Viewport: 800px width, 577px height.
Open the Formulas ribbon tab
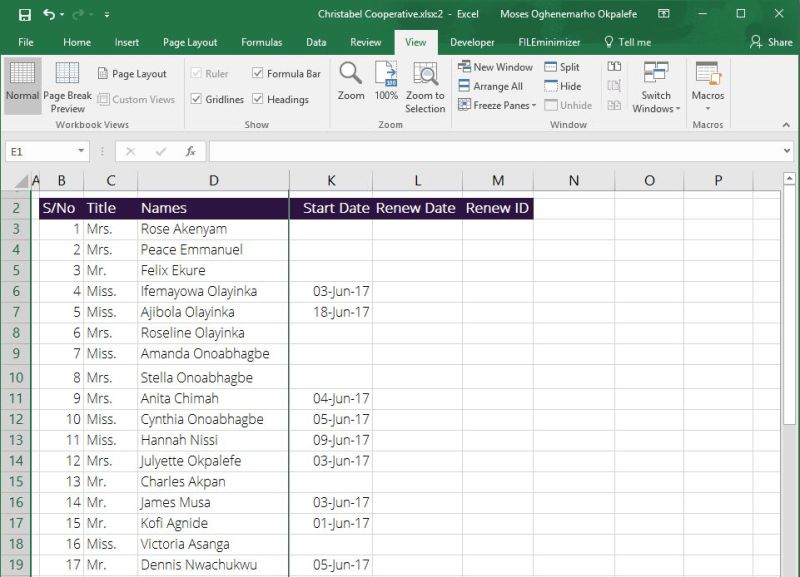pyautogui.click(x=261, y=42)
